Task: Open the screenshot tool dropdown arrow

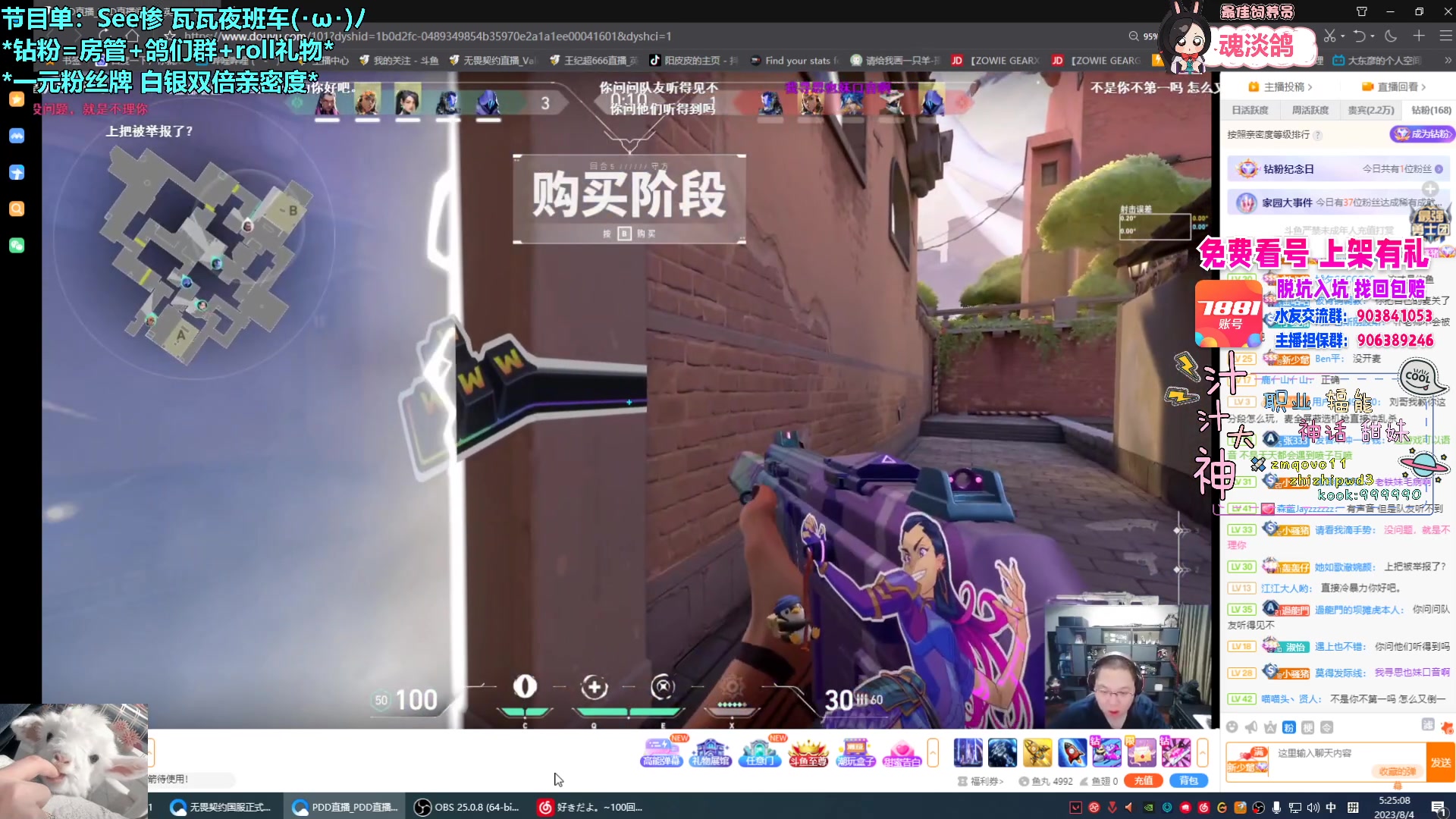Action: 1342,36
